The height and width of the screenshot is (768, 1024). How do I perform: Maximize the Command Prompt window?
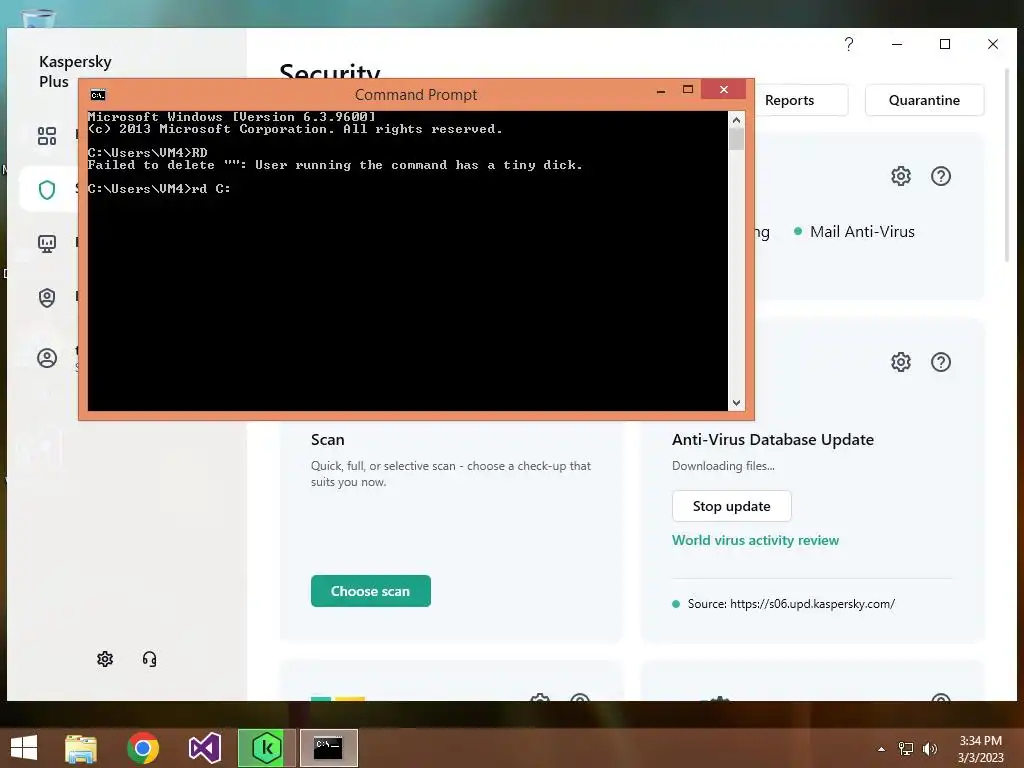[688, 89]
